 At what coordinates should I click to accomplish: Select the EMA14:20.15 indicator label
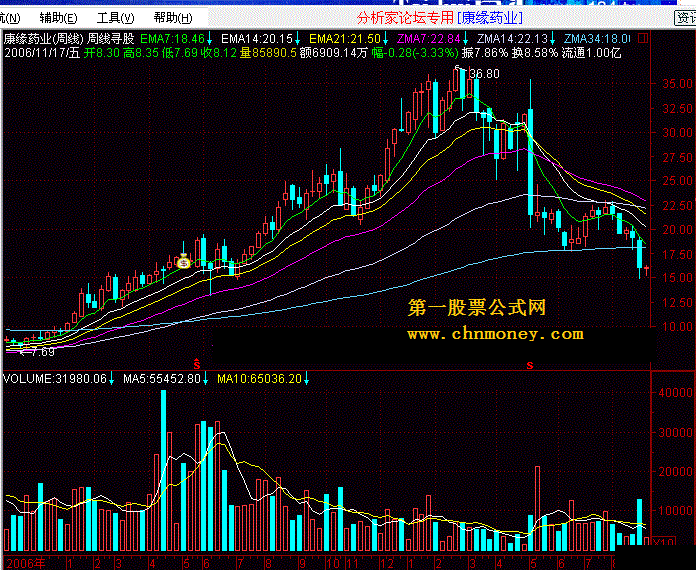tap(257, 39)
